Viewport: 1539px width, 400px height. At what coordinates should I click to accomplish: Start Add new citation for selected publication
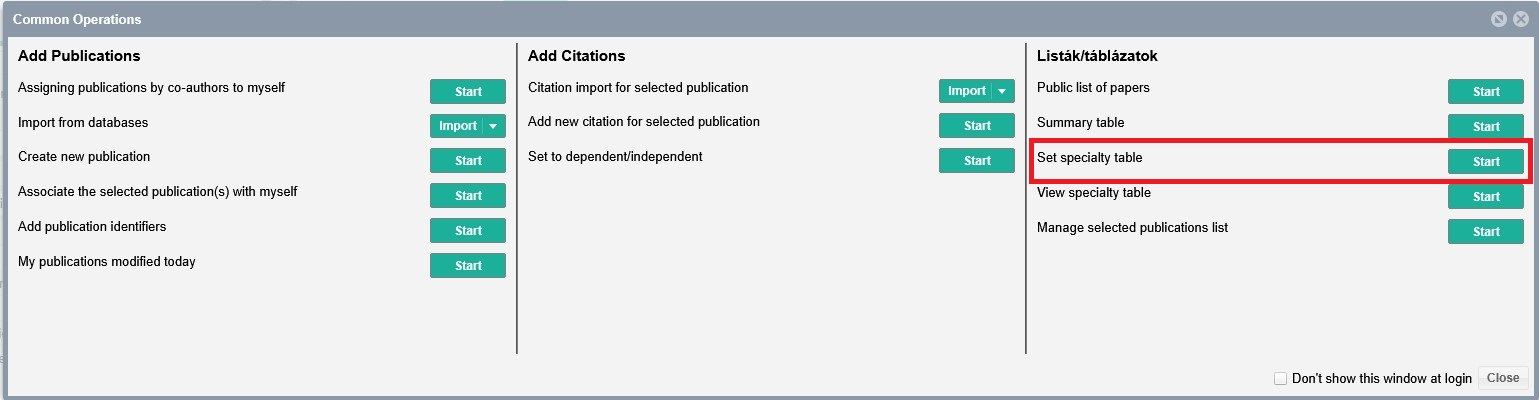point(977,126)
